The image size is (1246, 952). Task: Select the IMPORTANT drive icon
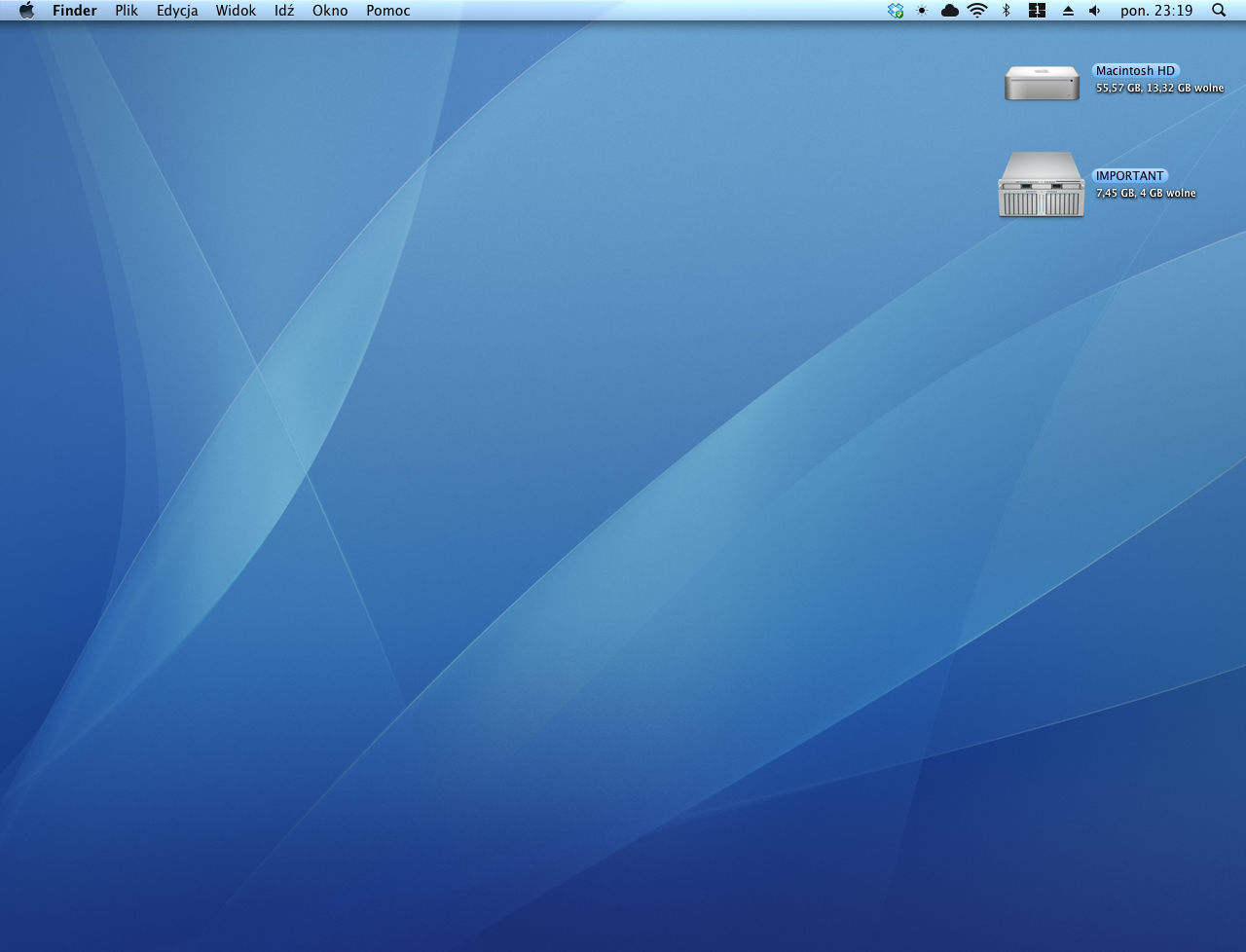click(1041, 184)
